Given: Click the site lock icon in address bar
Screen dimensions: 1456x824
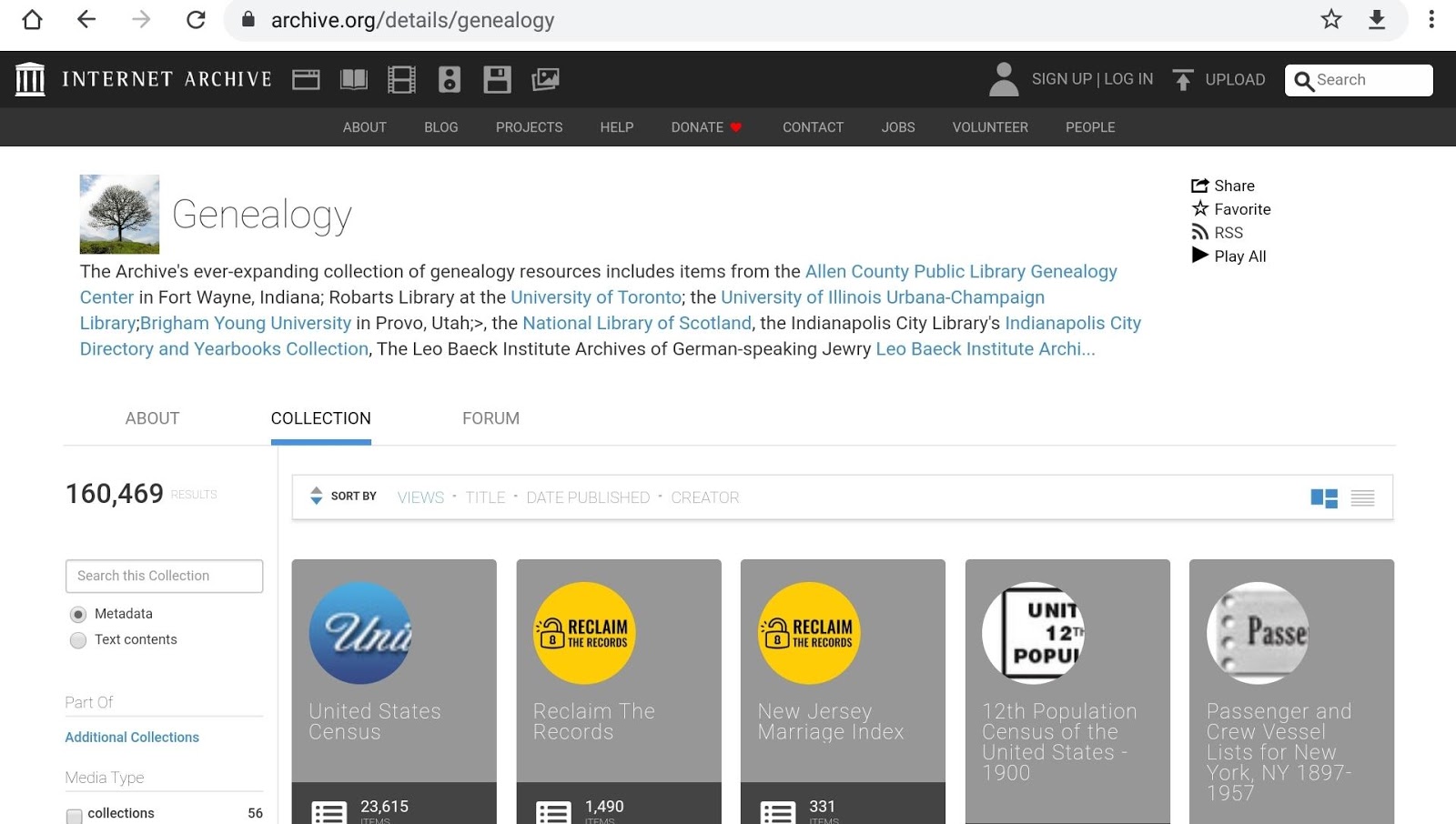Looking at the screenshot, I should (x=248, y=19).
